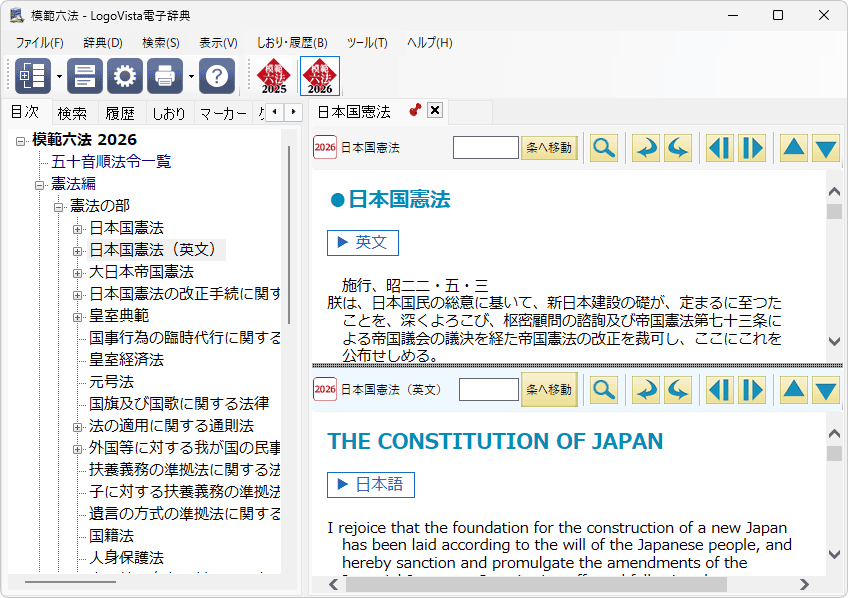The image size is (848, 598).
Task: Select the 模範六法 2025 dictionary icon
Action: point(274,76)
